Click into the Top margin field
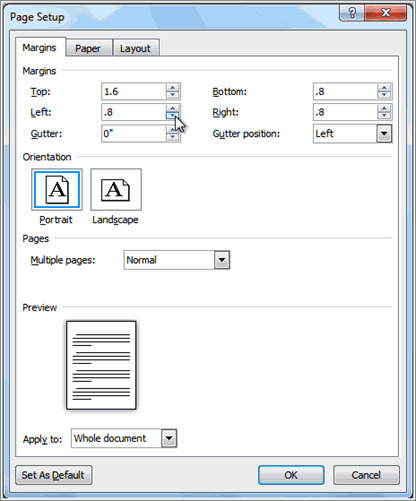 click(134, 92)
